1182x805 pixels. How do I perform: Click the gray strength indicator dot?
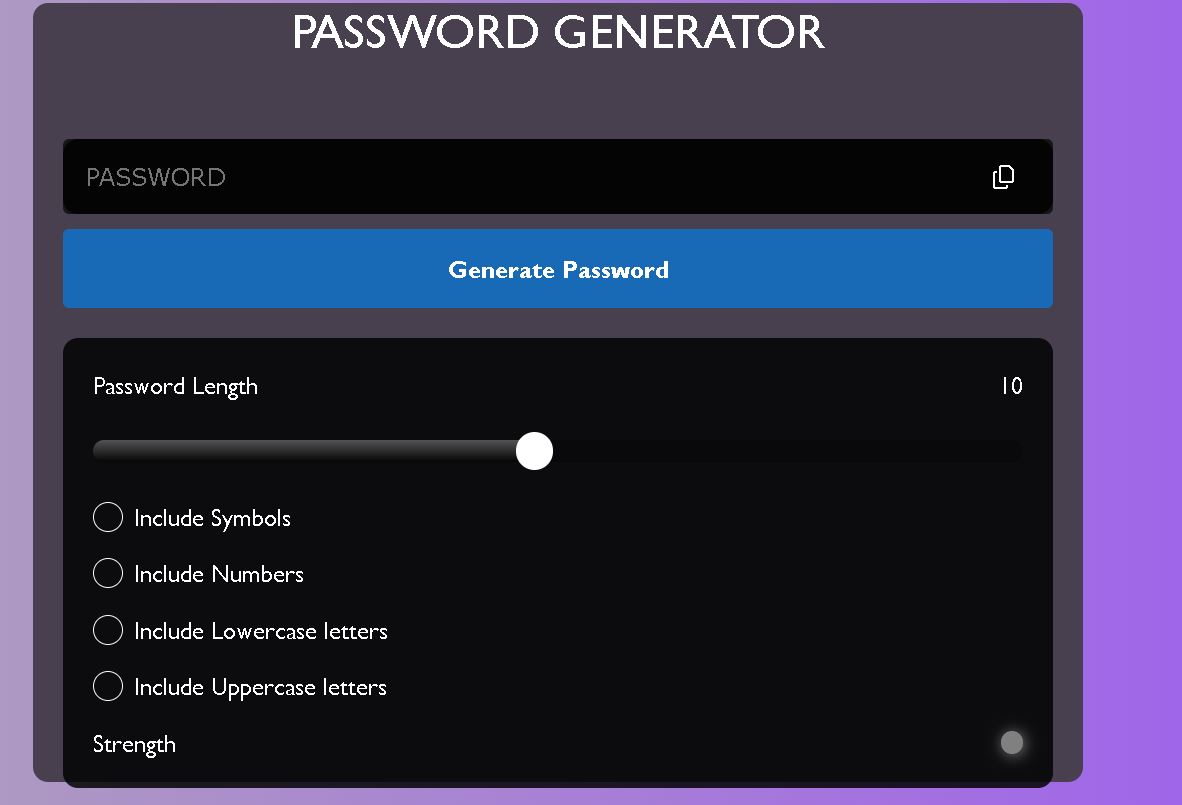click(1012, 742)
